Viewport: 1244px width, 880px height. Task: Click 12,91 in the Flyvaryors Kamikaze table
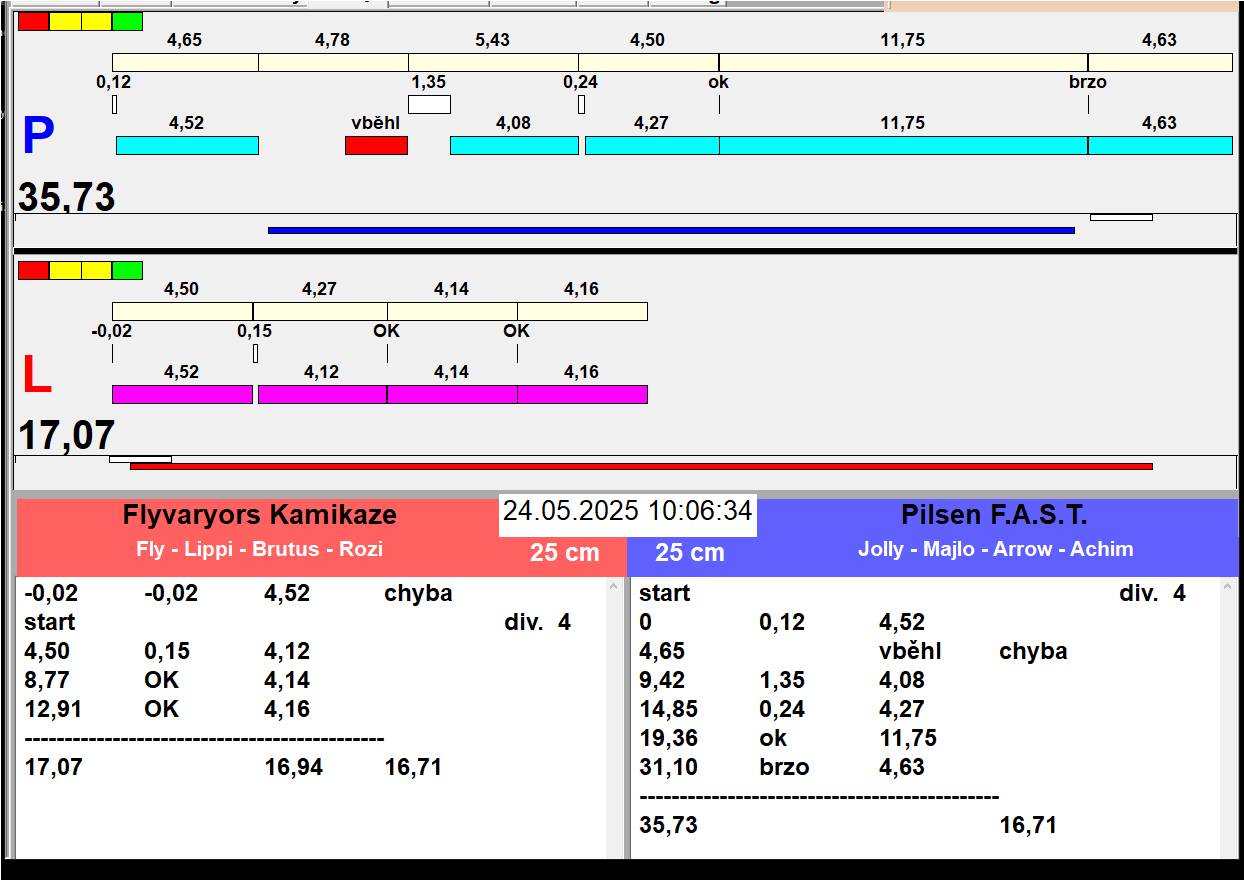(x=53, y=709)
